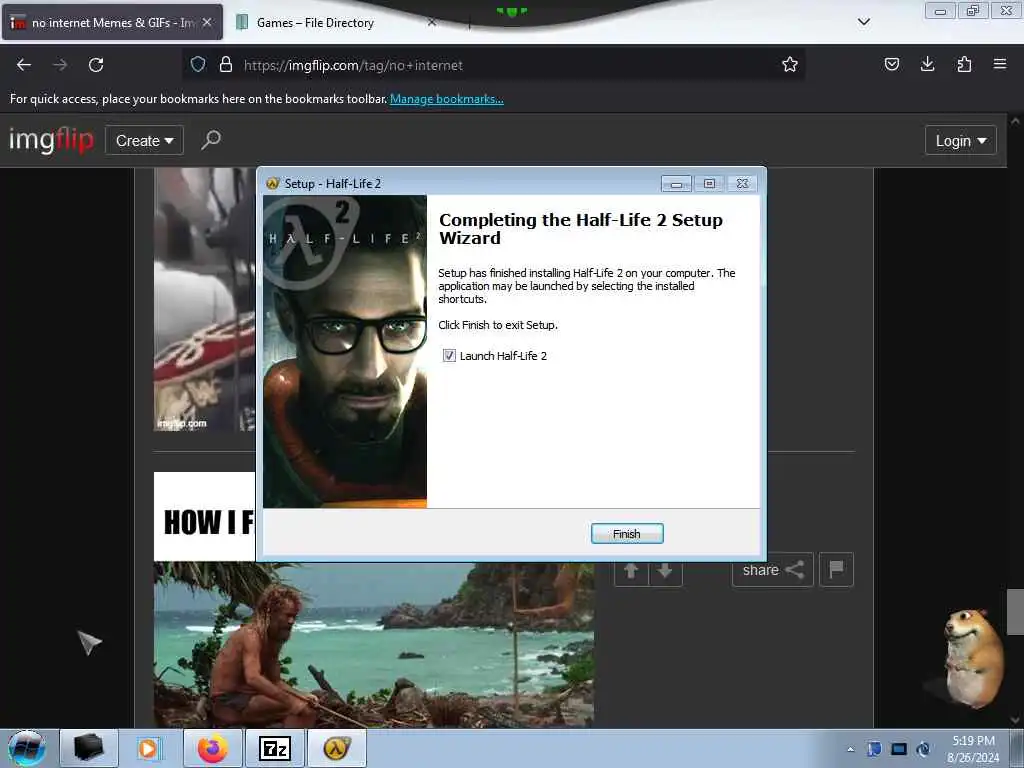Screen dimensions: 1024x768
Task: Open the Firefox hamburger menu
Action: pos(1000,64)
